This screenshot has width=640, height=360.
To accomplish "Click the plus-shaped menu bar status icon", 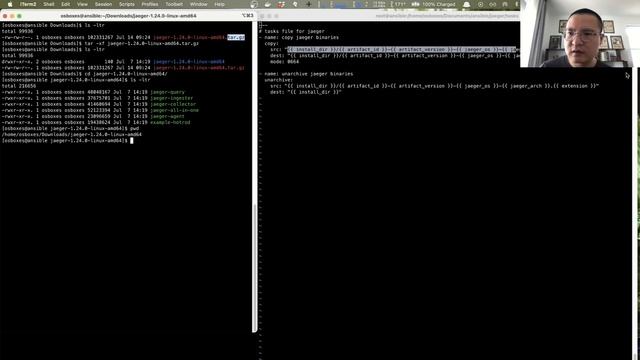I will click(309, 4).
